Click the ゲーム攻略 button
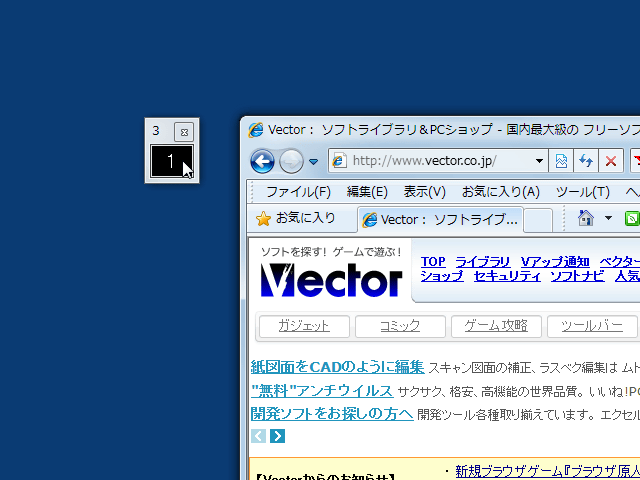This screenshot has height=480, width=640. coord(496,326)
